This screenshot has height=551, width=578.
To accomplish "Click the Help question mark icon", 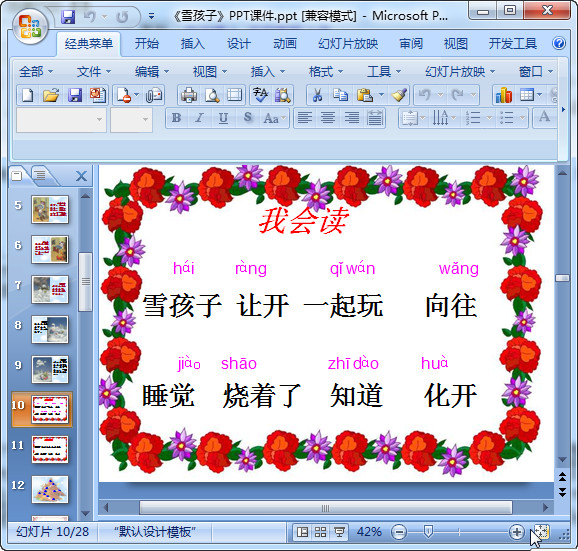I will 559,43.
